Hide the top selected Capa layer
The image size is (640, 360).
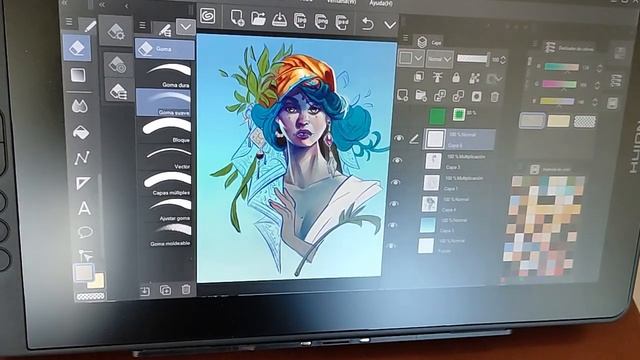click(x=398, y=138)
